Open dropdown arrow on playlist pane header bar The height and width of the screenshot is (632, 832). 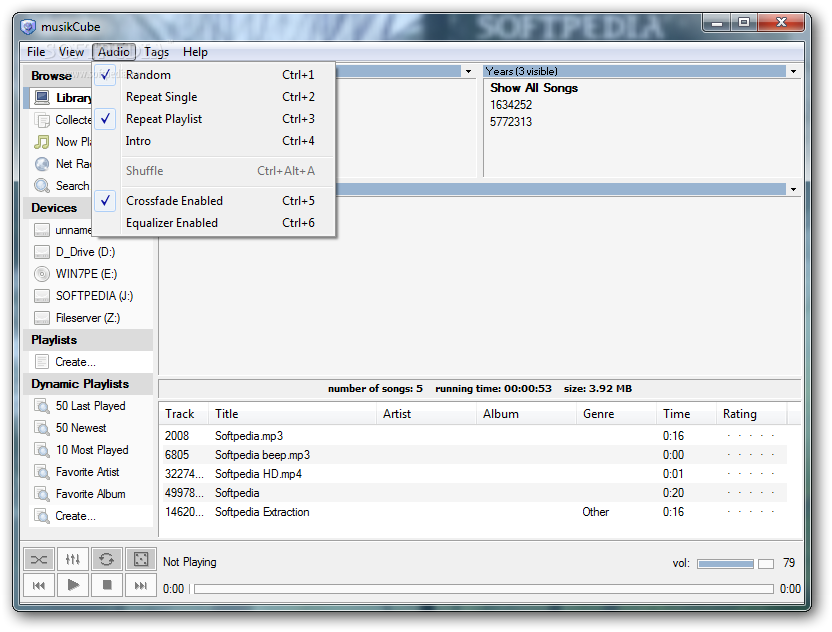(793, 189)
